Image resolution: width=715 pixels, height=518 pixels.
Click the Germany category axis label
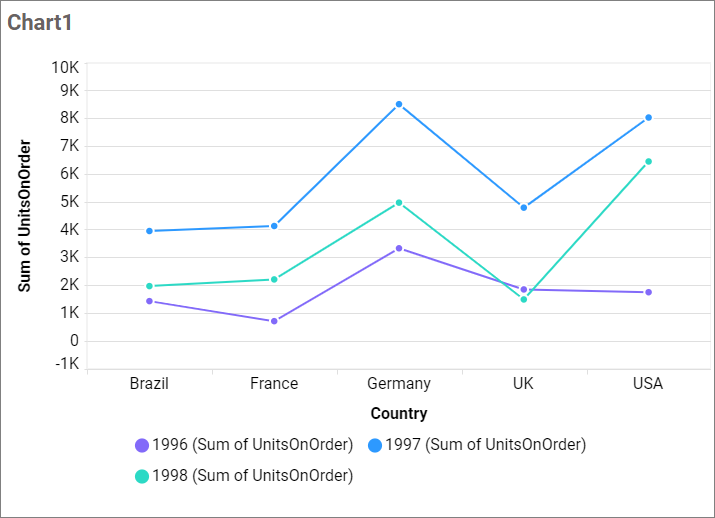pyautogui.click(x=399, y=383)
